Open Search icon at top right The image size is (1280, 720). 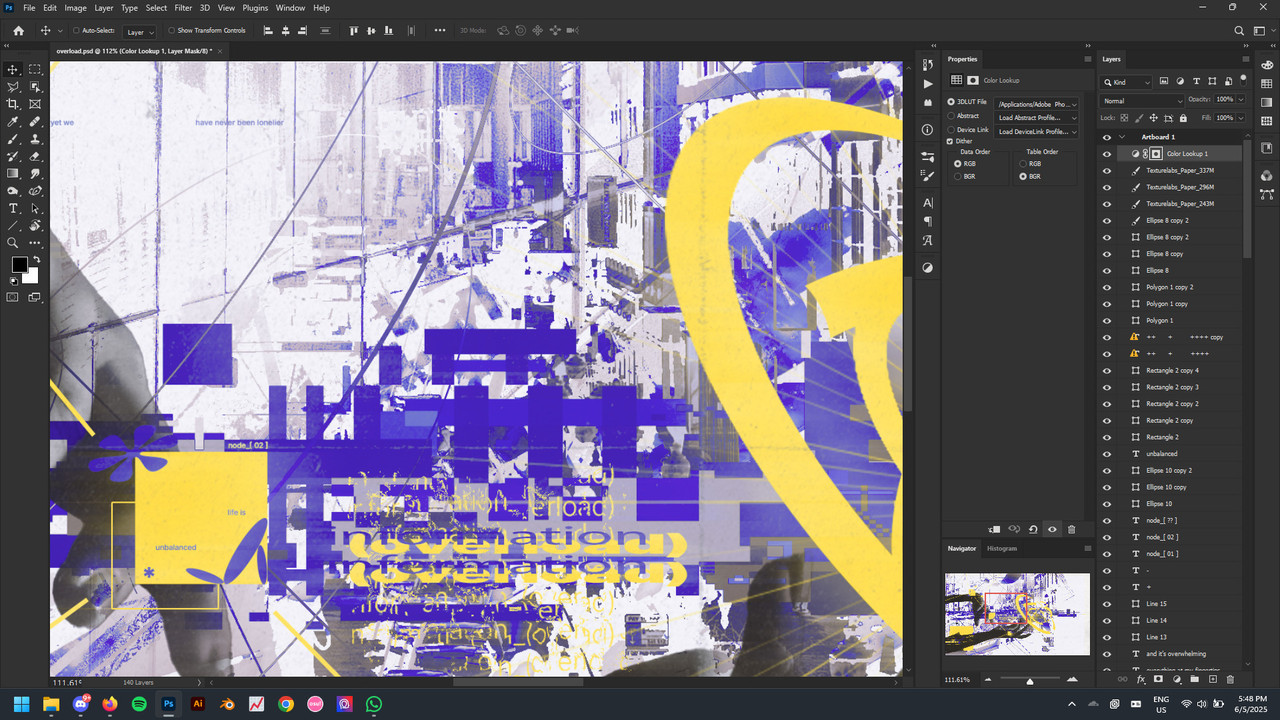pyautogui.click(x=1240, y=31)
